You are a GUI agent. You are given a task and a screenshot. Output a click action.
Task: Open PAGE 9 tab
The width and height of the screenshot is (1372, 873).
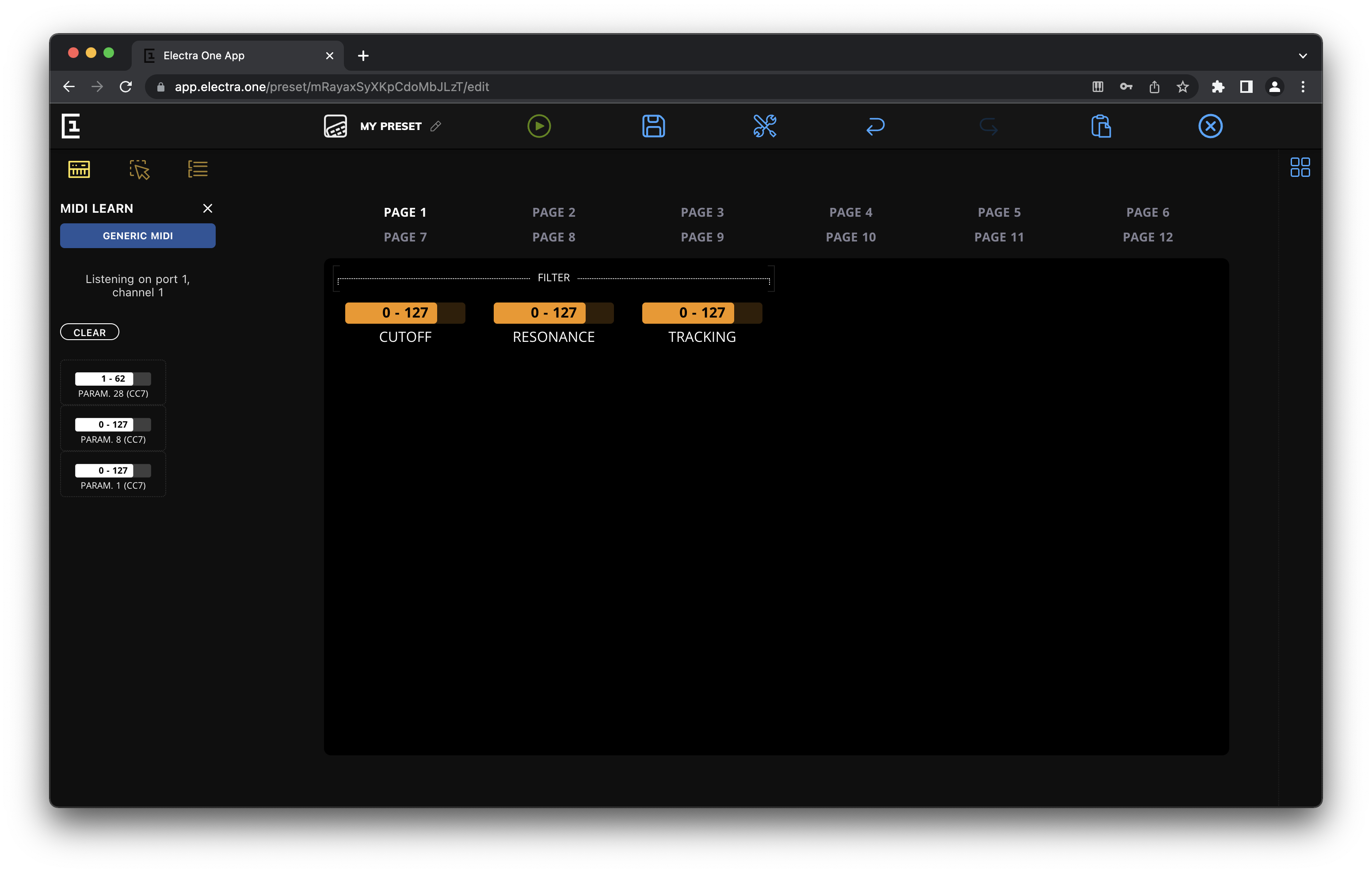702,237
